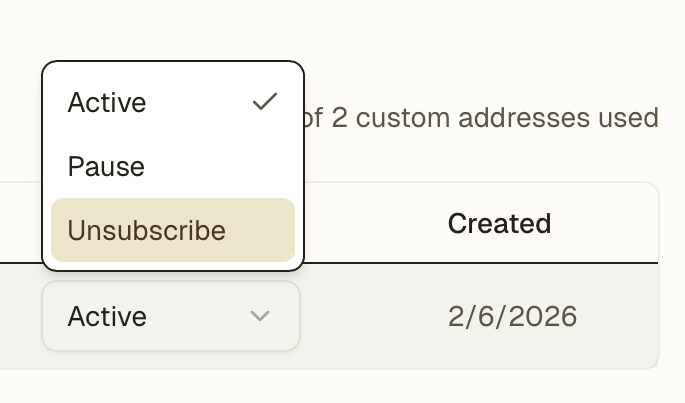
Task: Click the "Pause" text in the popup
Action: [106, 166]
